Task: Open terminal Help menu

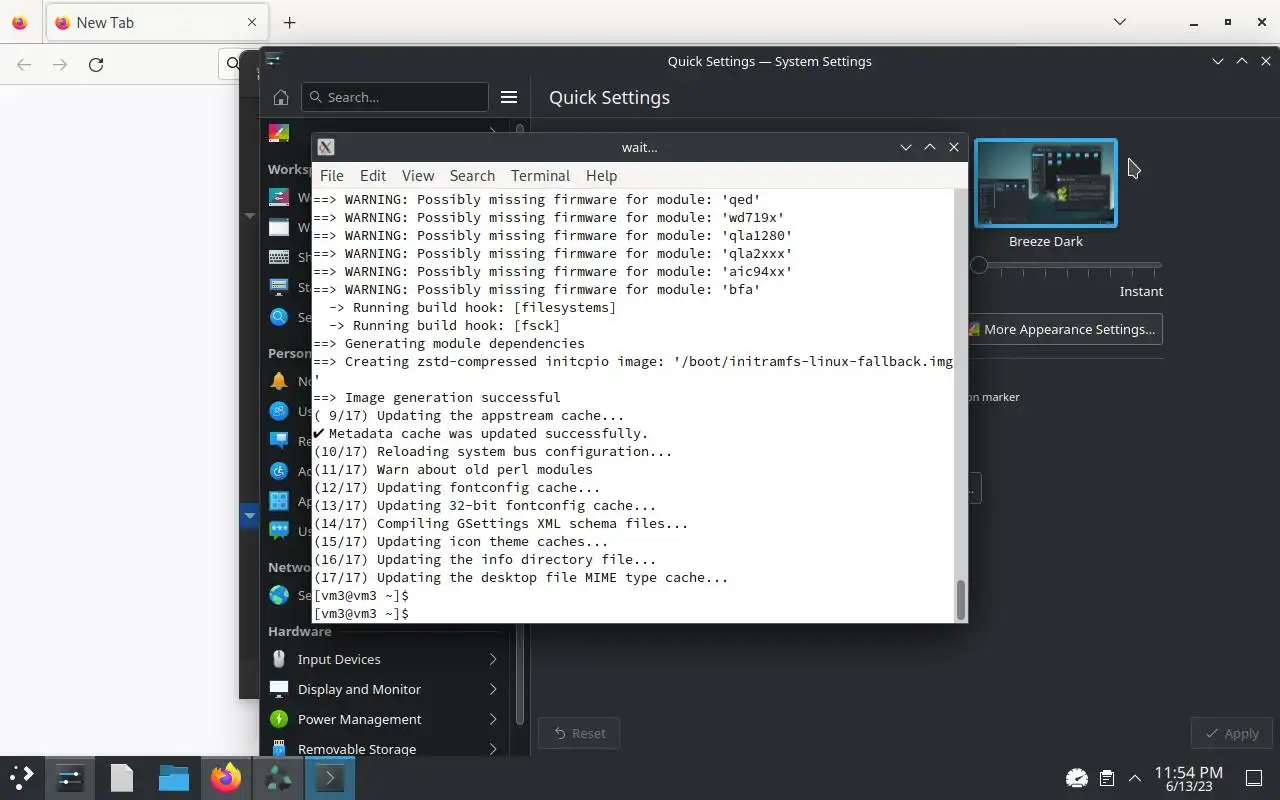Action: [x=601, y=175]
